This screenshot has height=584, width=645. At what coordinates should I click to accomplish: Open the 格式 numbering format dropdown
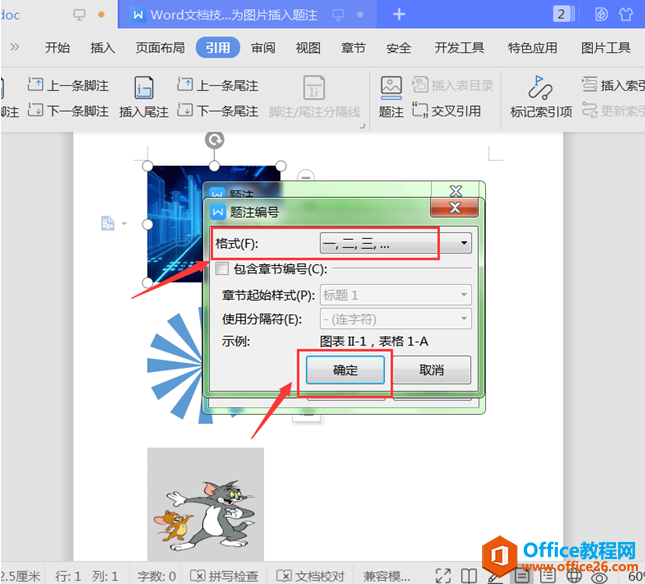pos(395,243)
